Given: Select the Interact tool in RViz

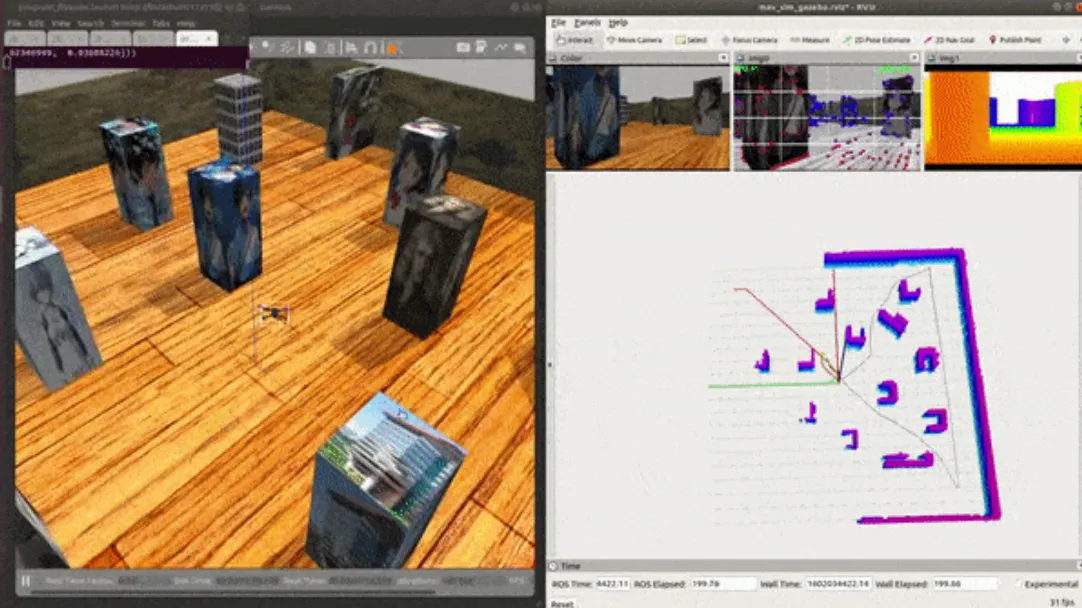Looking at the screenshot, I should click(x=575, y=40).
